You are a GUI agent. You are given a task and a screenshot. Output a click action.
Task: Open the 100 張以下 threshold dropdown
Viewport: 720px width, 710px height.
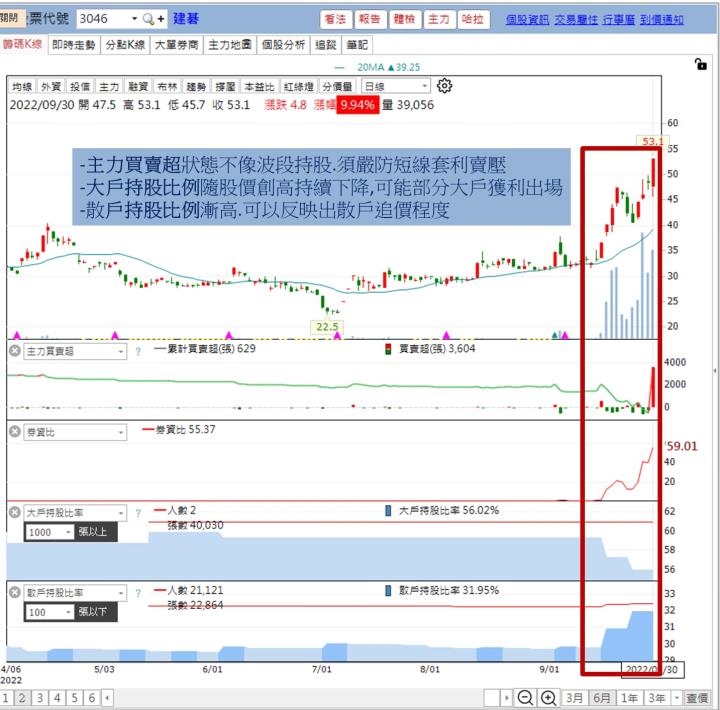50,612
